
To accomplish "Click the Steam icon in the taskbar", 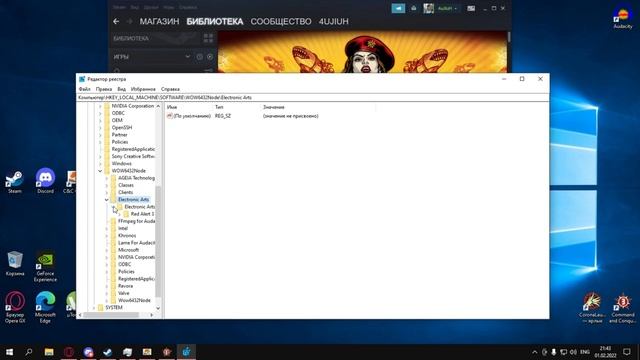I will [107, 352].
